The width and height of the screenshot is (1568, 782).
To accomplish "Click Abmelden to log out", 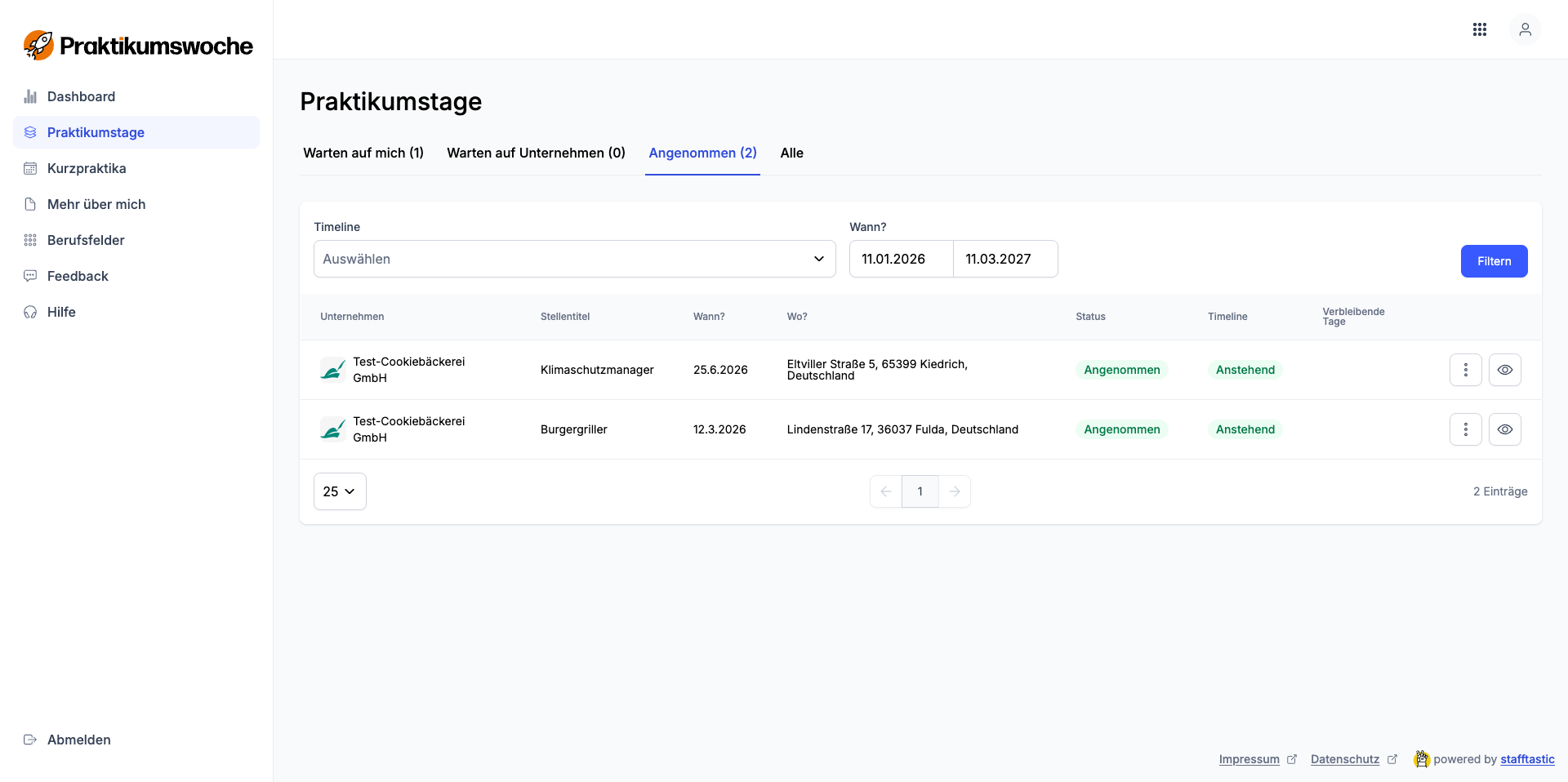I will (x=78, y=740).
